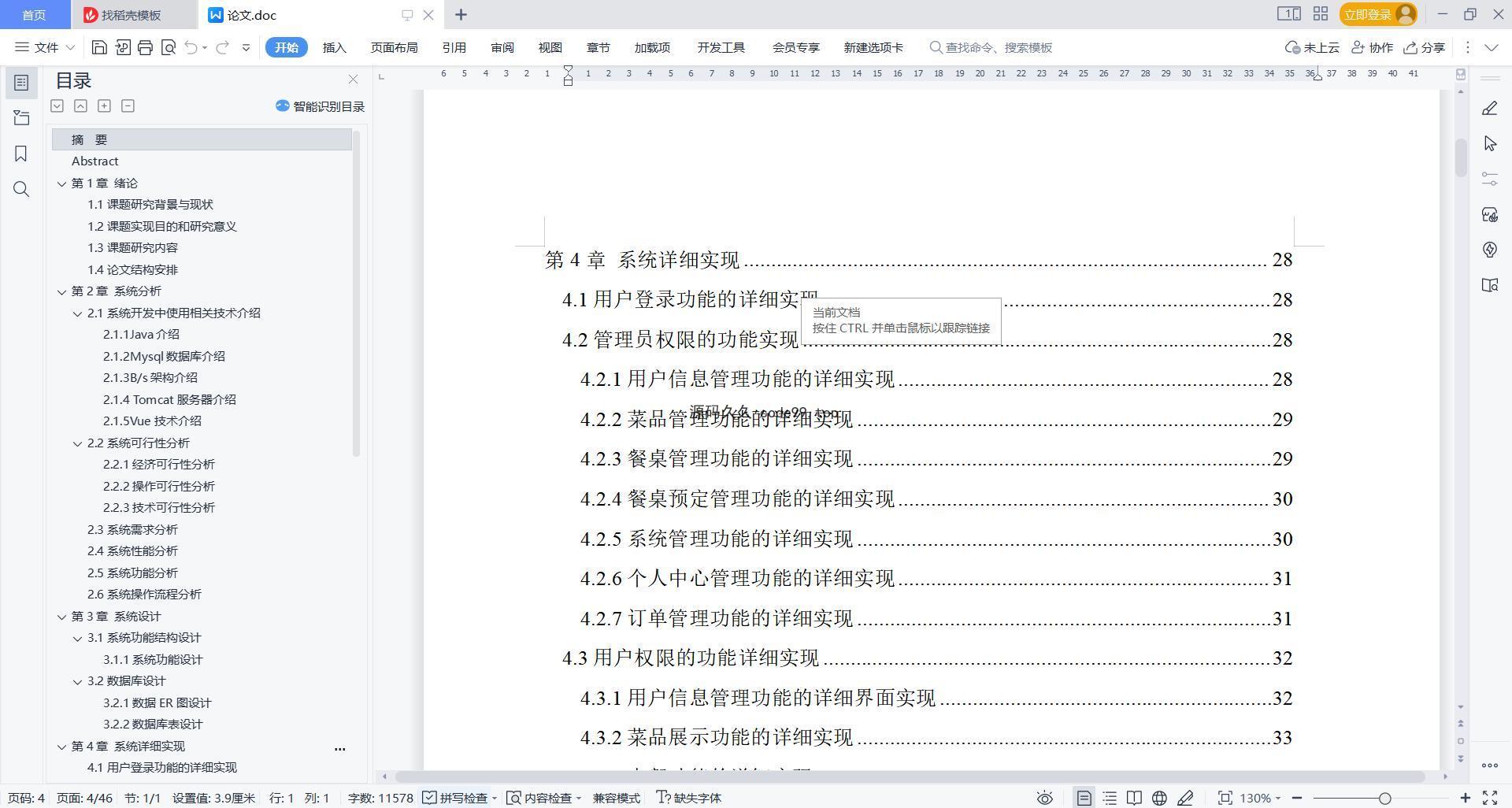Click 智能识别目录 button
The width and height of the screenshot is (1512, 808).
click(x=320, y=106)
